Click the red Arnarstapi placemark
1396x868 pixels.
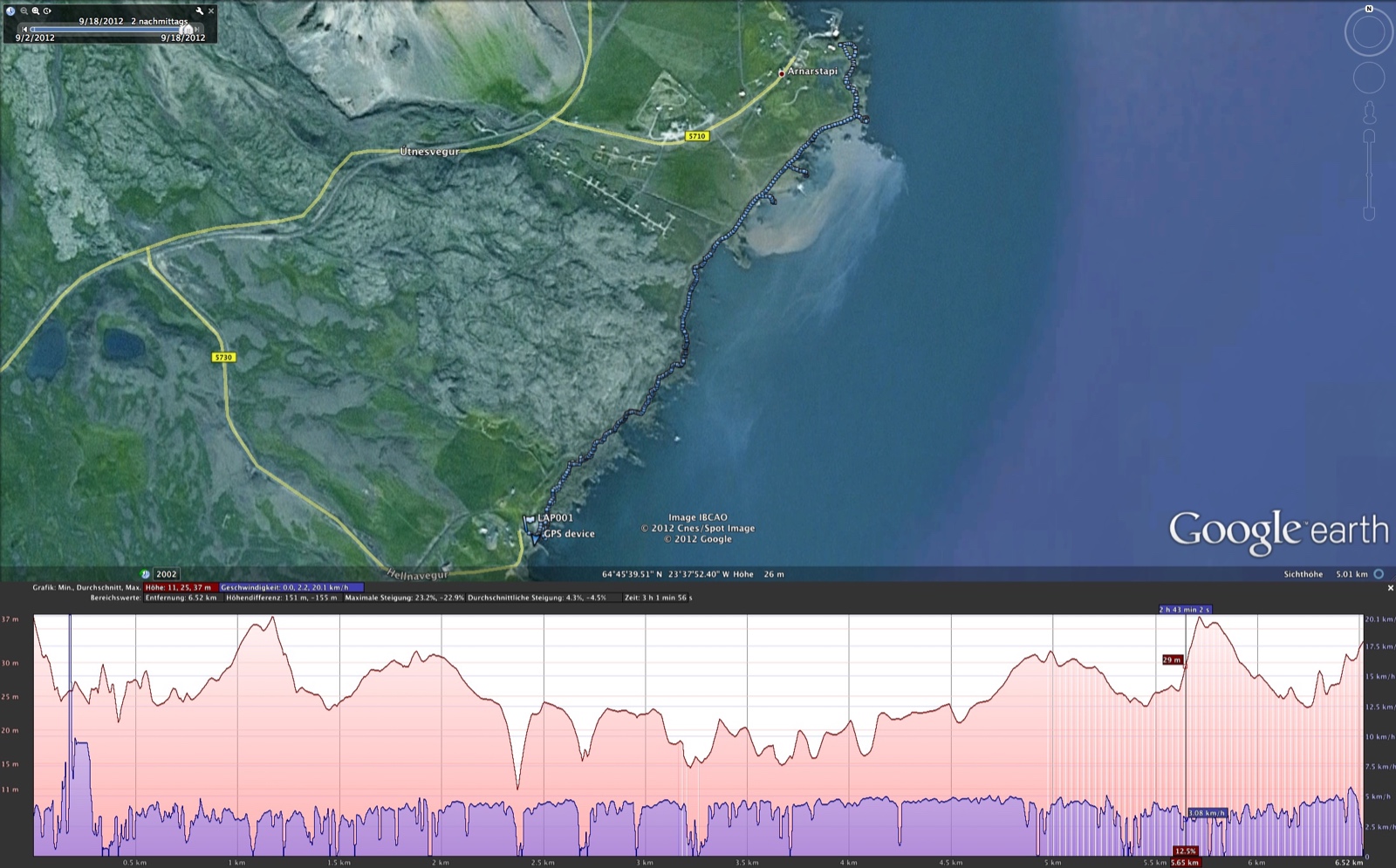(781, 72)
